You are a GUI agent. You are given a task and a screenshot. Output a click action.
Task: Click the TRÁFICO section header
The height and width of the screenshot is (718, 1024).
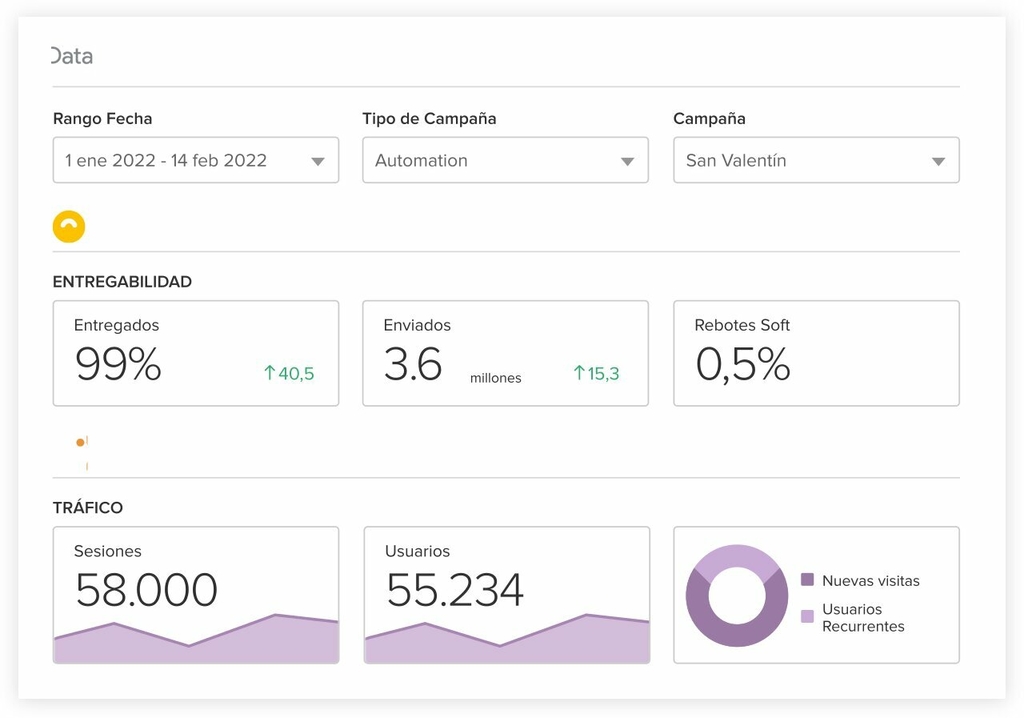[x=88, y=508]
